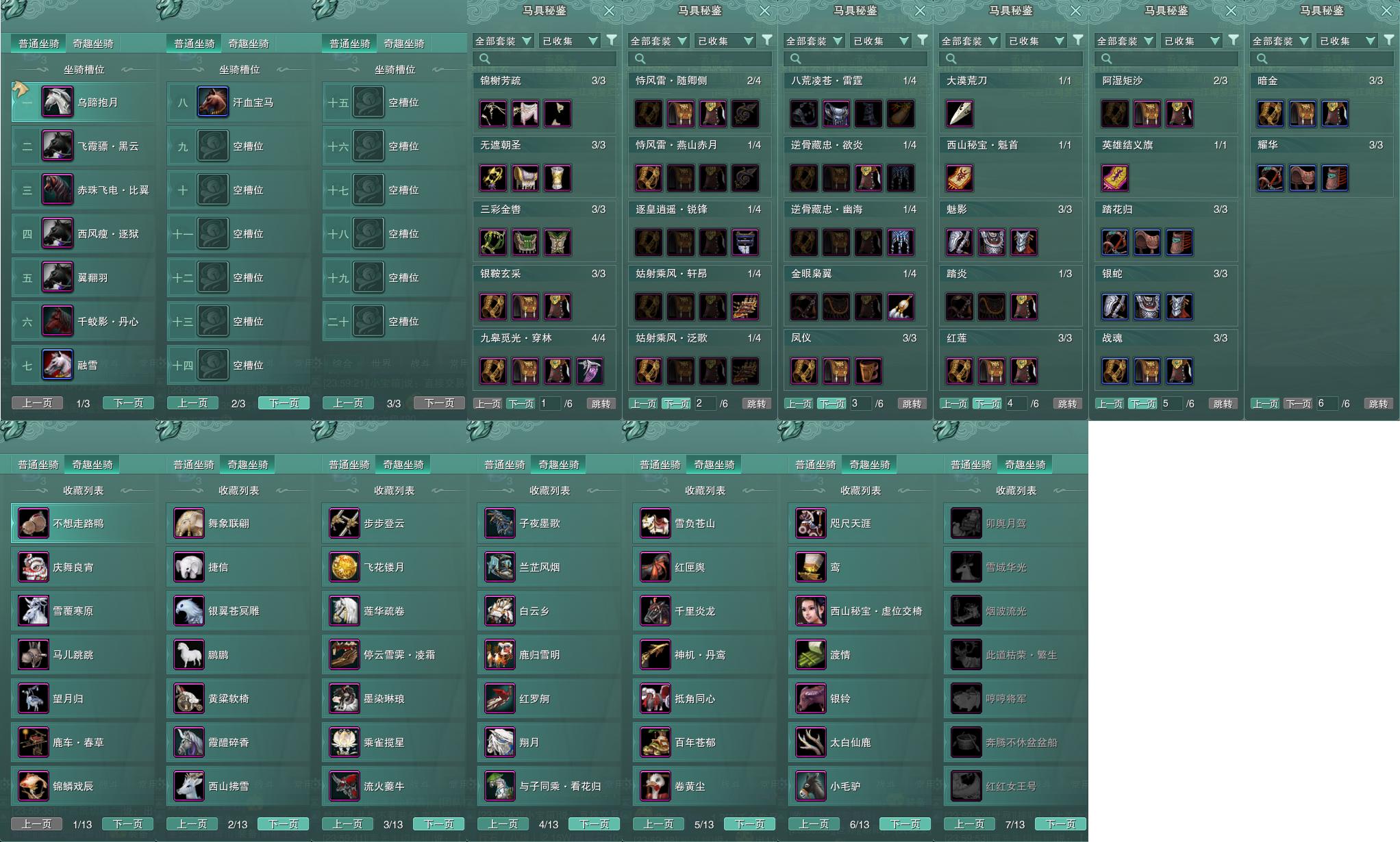Select the 小毛驴 donkey icon
Image resolution: width=1400 pixels, height=842 pixels.
[810, 786]
